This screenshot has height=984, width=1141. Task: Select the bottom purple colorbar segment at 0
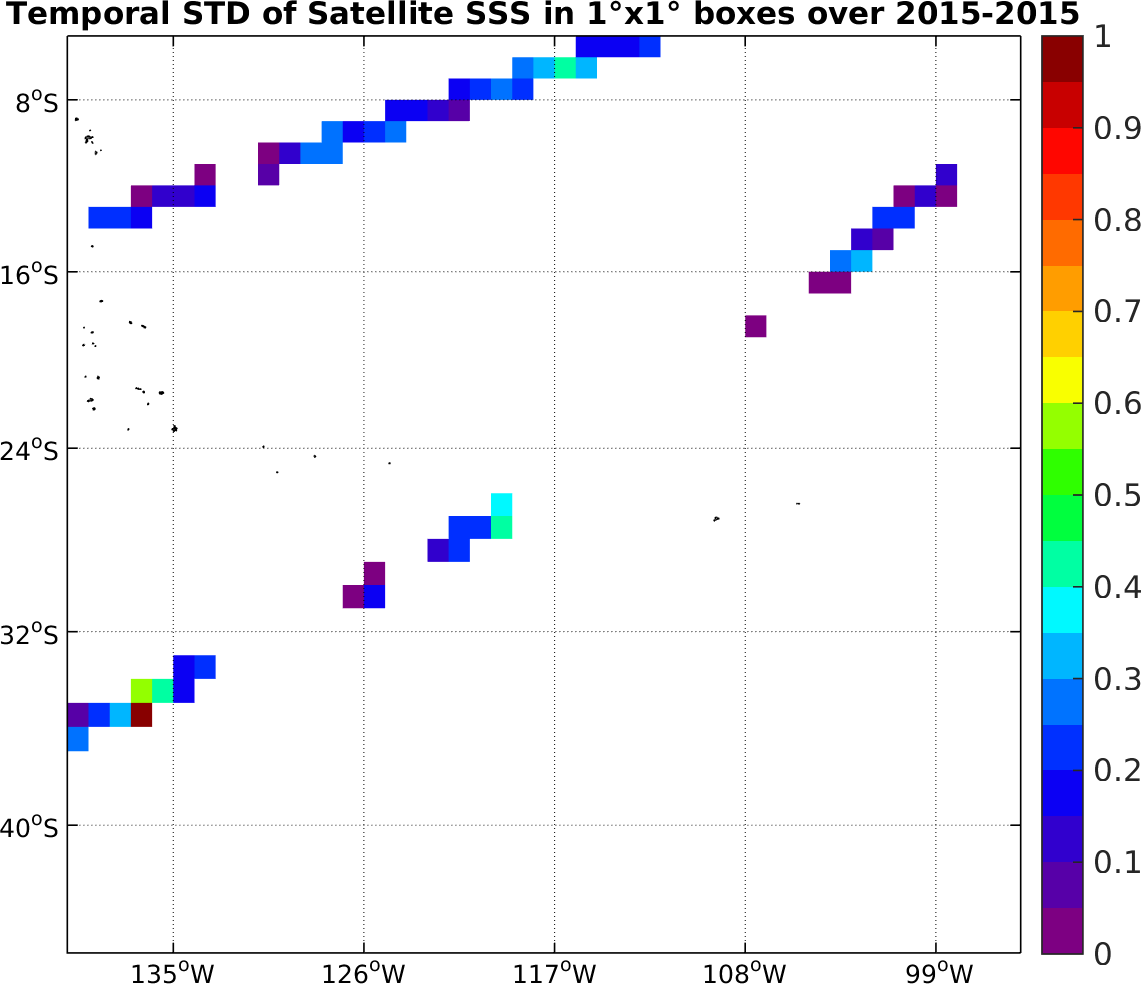[1062, 930]
